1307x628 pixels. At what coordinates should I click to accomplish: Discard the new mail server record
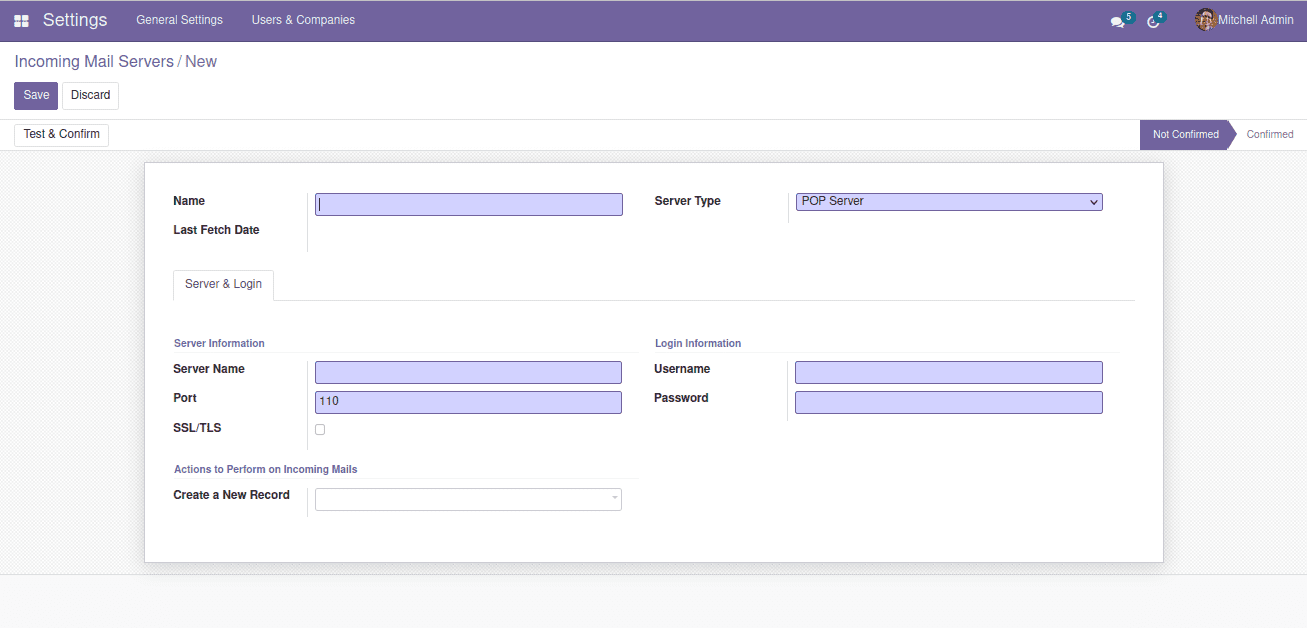(90, 96)
